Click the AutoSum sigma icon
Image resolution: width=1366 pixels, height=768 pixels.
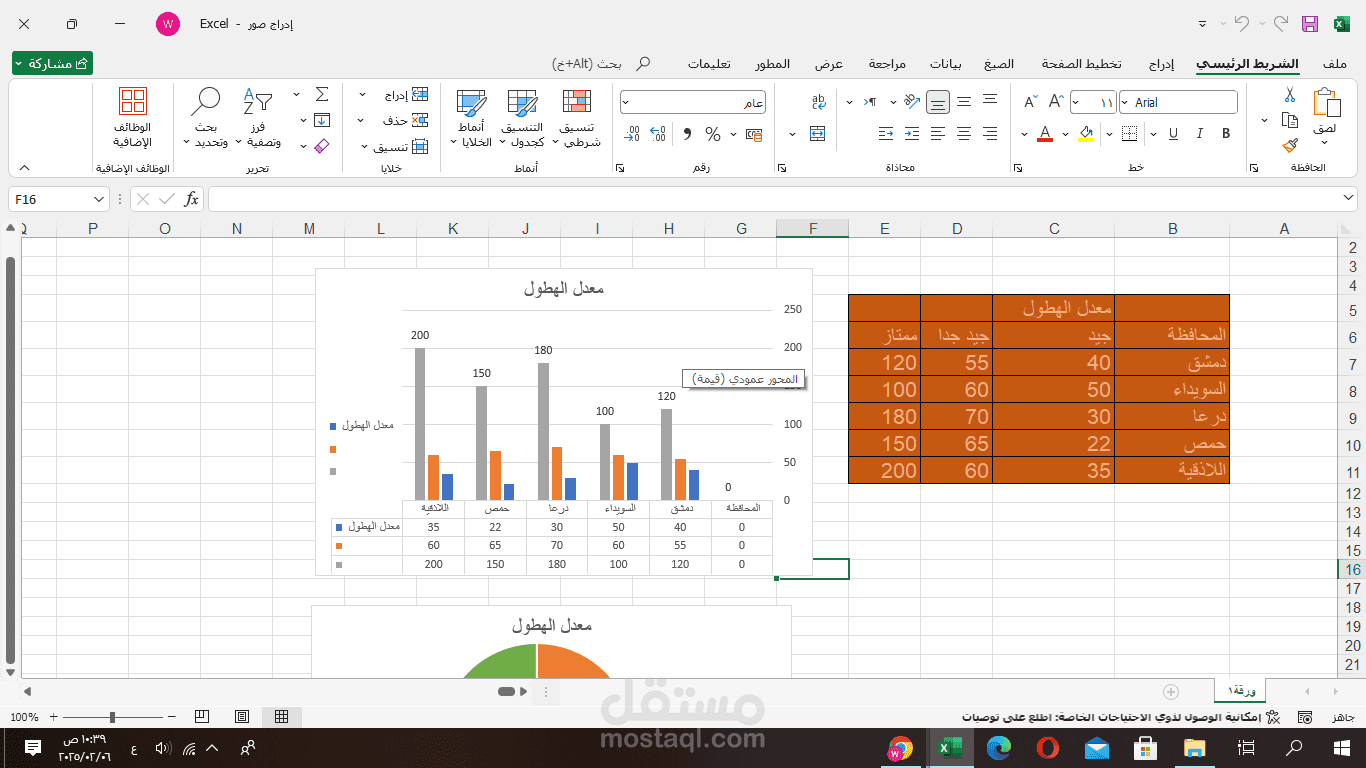[322, 95]
